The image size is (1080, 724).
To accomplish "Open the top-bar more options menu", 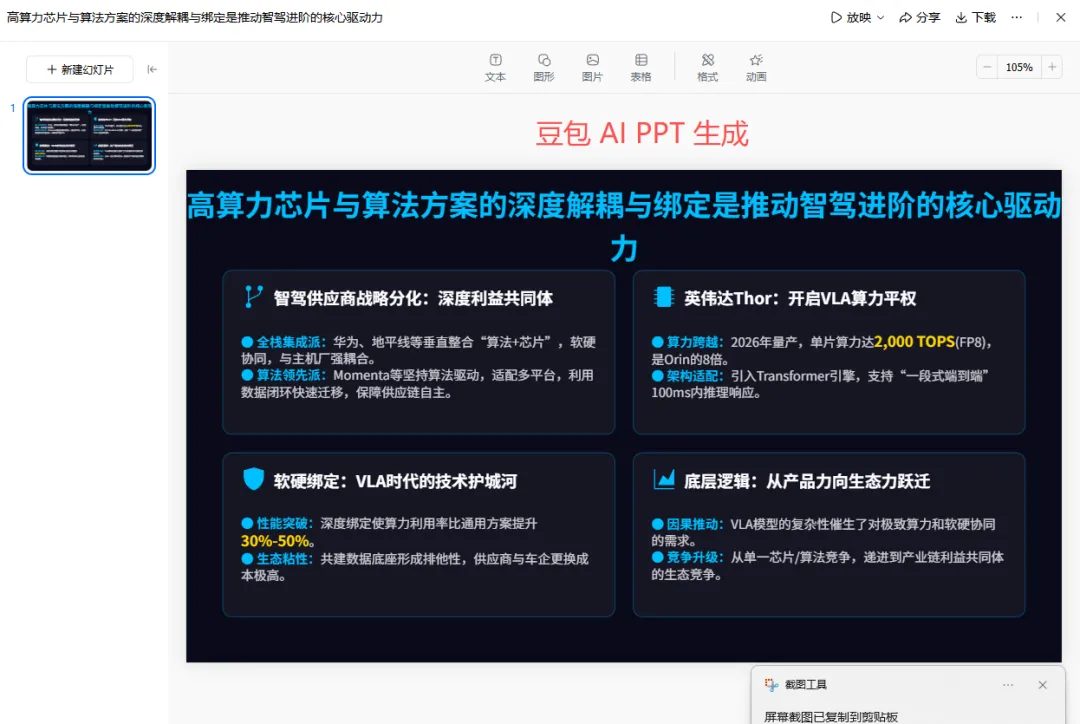I will (x=1017, y=17).
